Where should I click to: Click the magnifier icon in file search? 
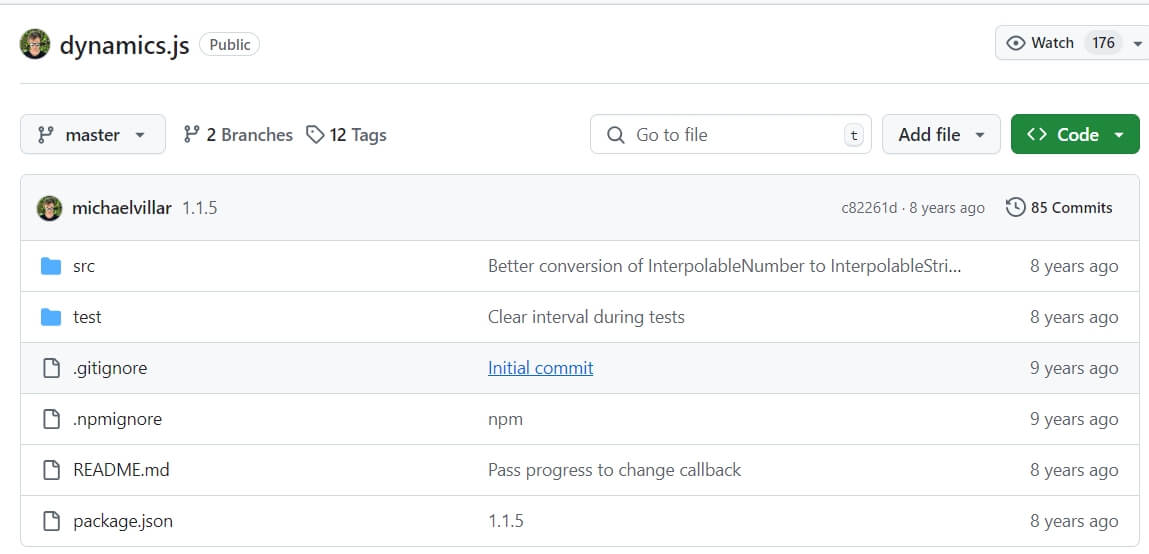(616, 135)
